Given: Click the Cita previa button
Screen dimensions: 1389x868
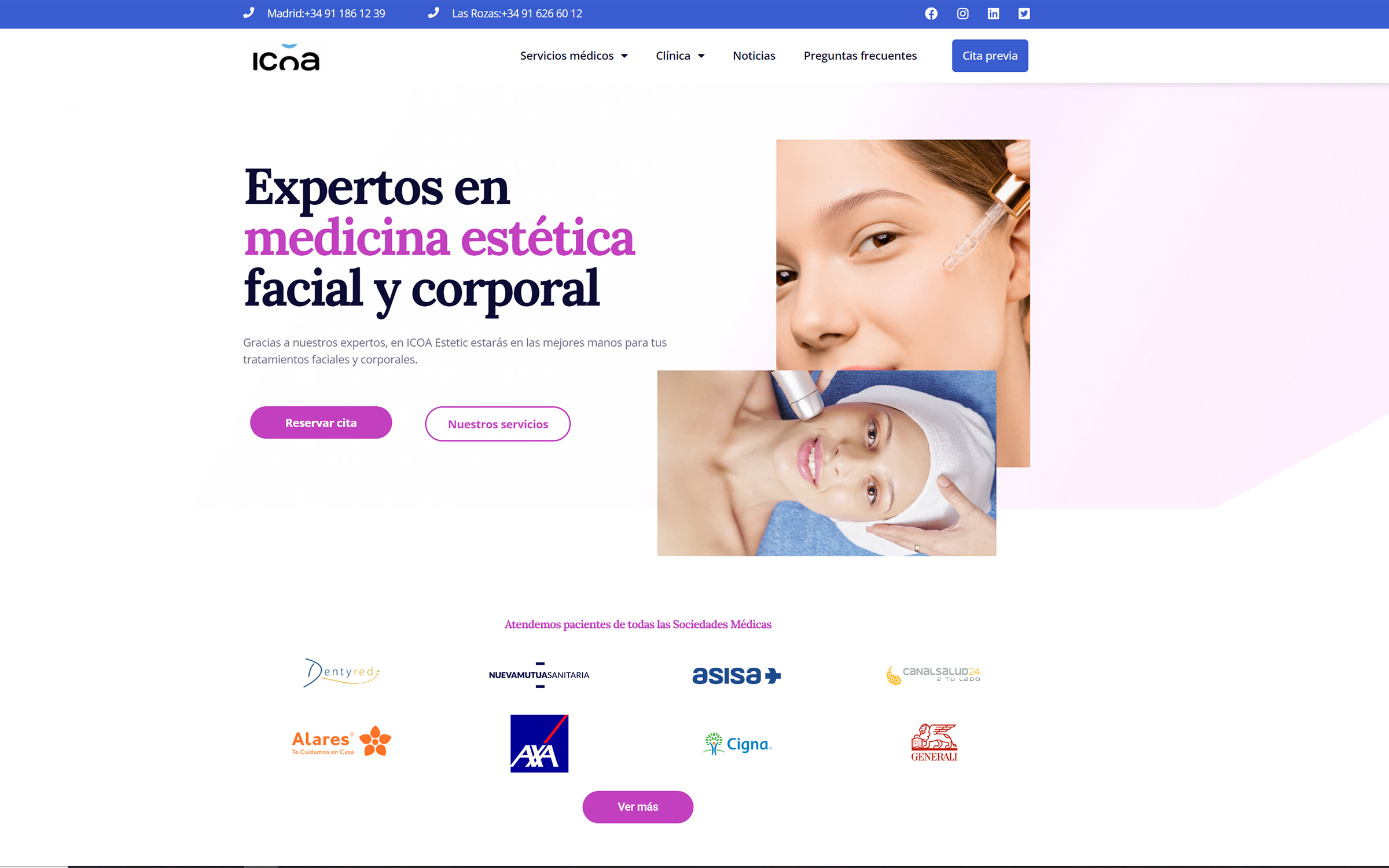Looking at the screenshot, I should point(990,56).
